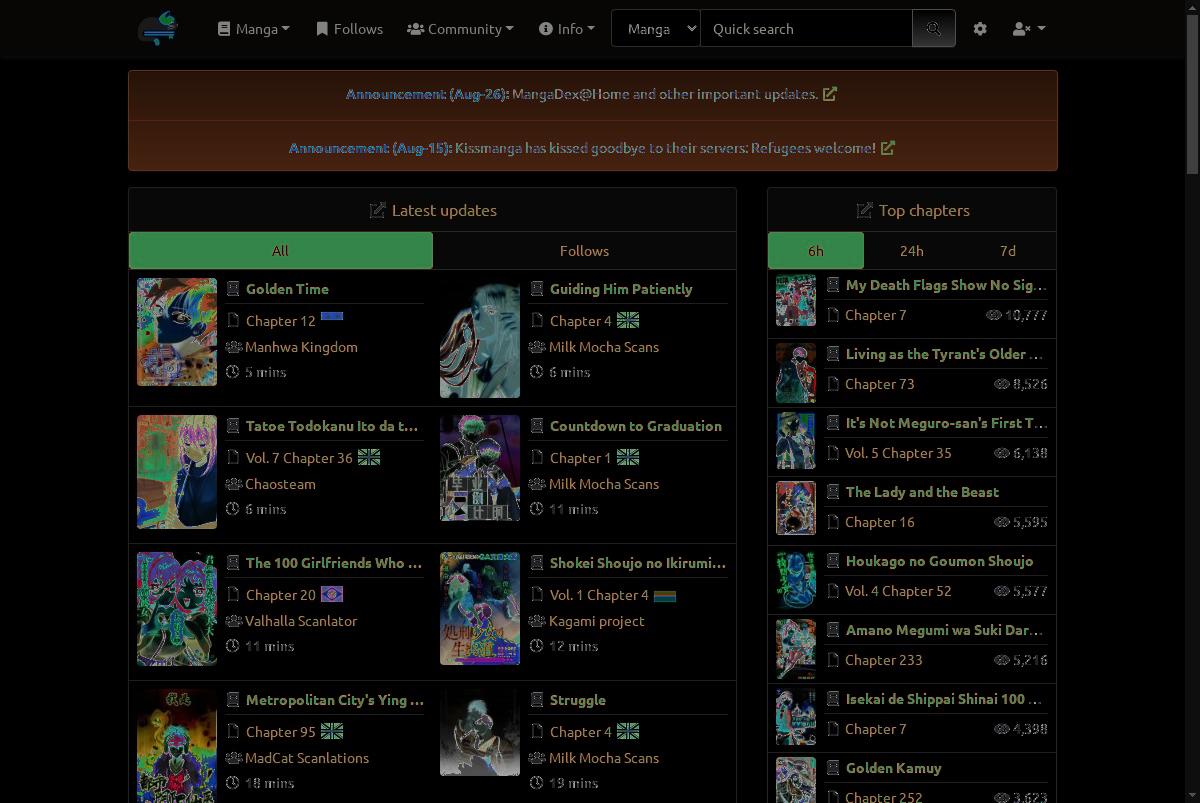
Task: Click the Shokei Shoujo cover thumbnail
Action: point(480,608)
